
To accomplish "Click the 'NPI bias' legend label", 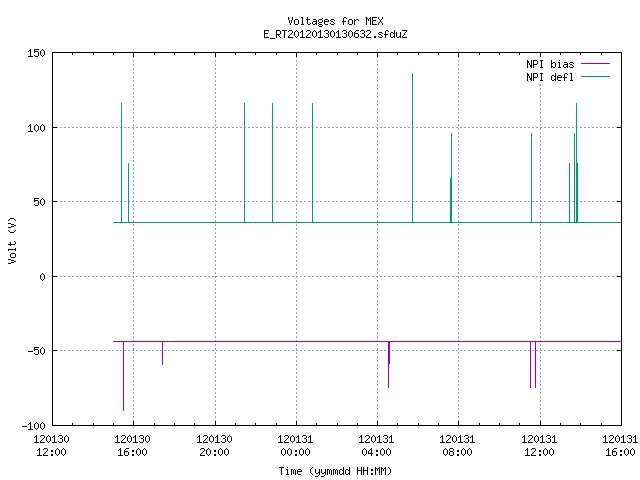I will (550, 64).
